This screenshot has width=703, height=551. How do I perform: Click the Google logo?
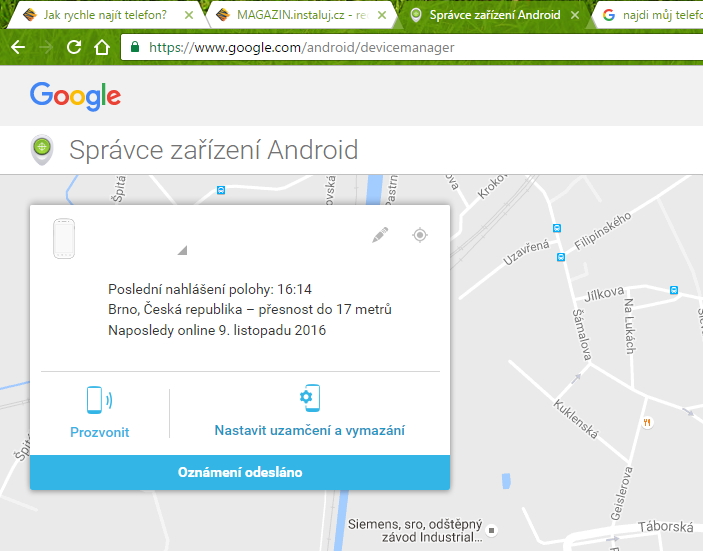pos(75,96)
